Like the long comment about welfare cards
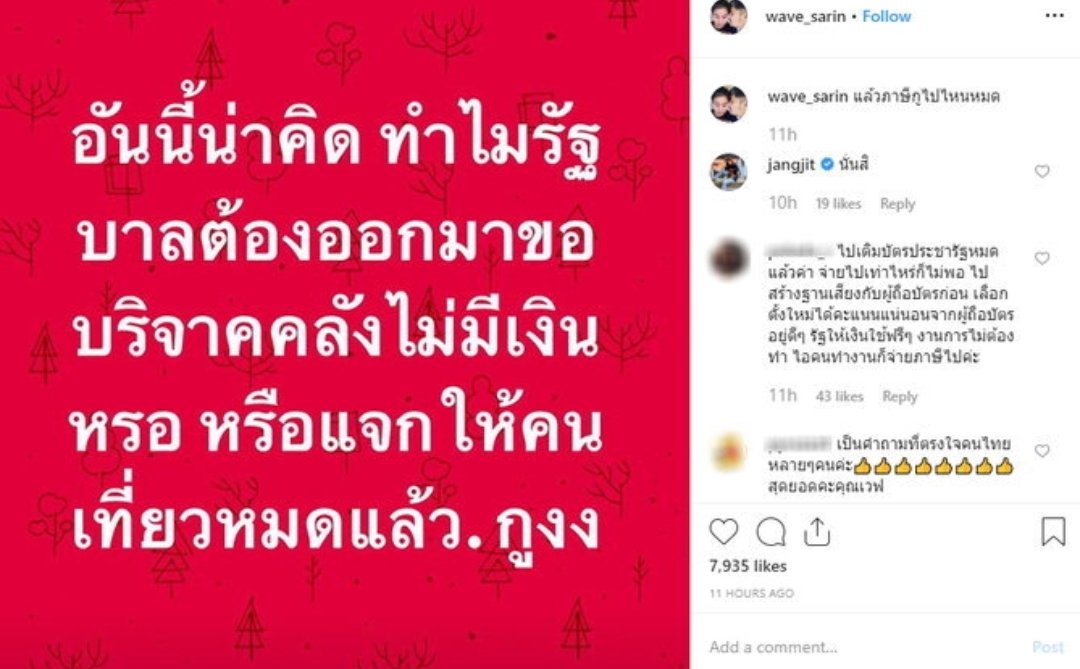This screenshot has width=1080, height=669. pyautogui.click(x=1042, y=258)
